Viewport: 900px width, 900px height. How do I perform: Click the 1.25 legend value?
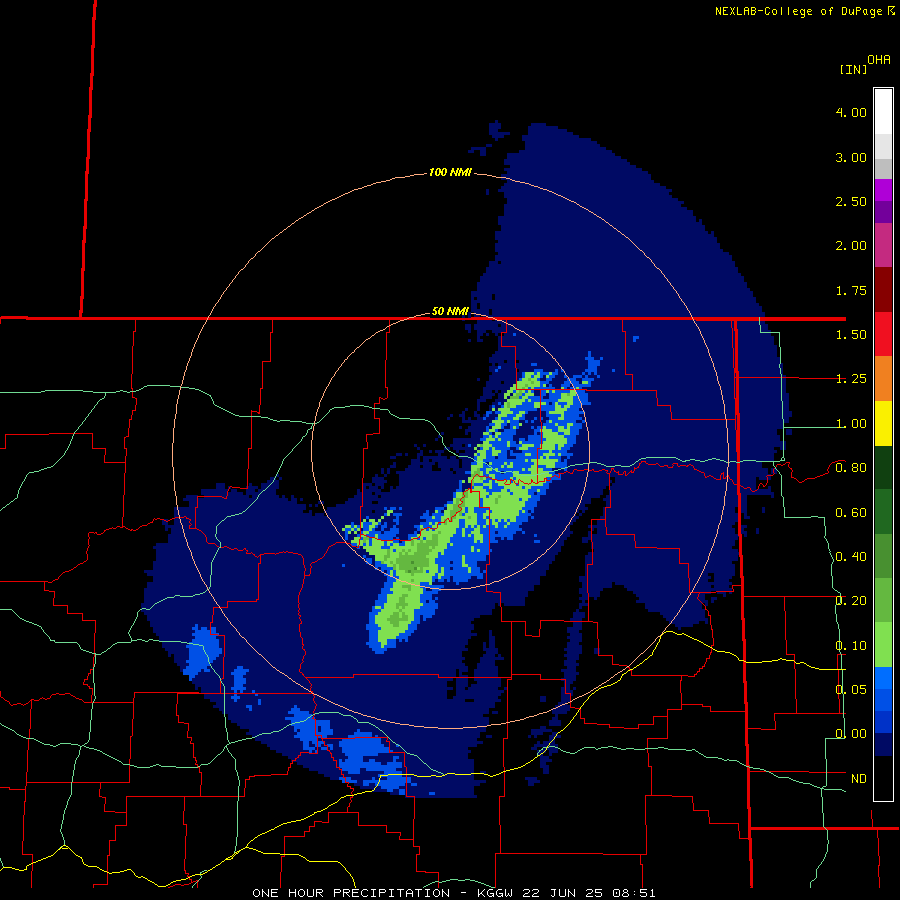point(851,379)
